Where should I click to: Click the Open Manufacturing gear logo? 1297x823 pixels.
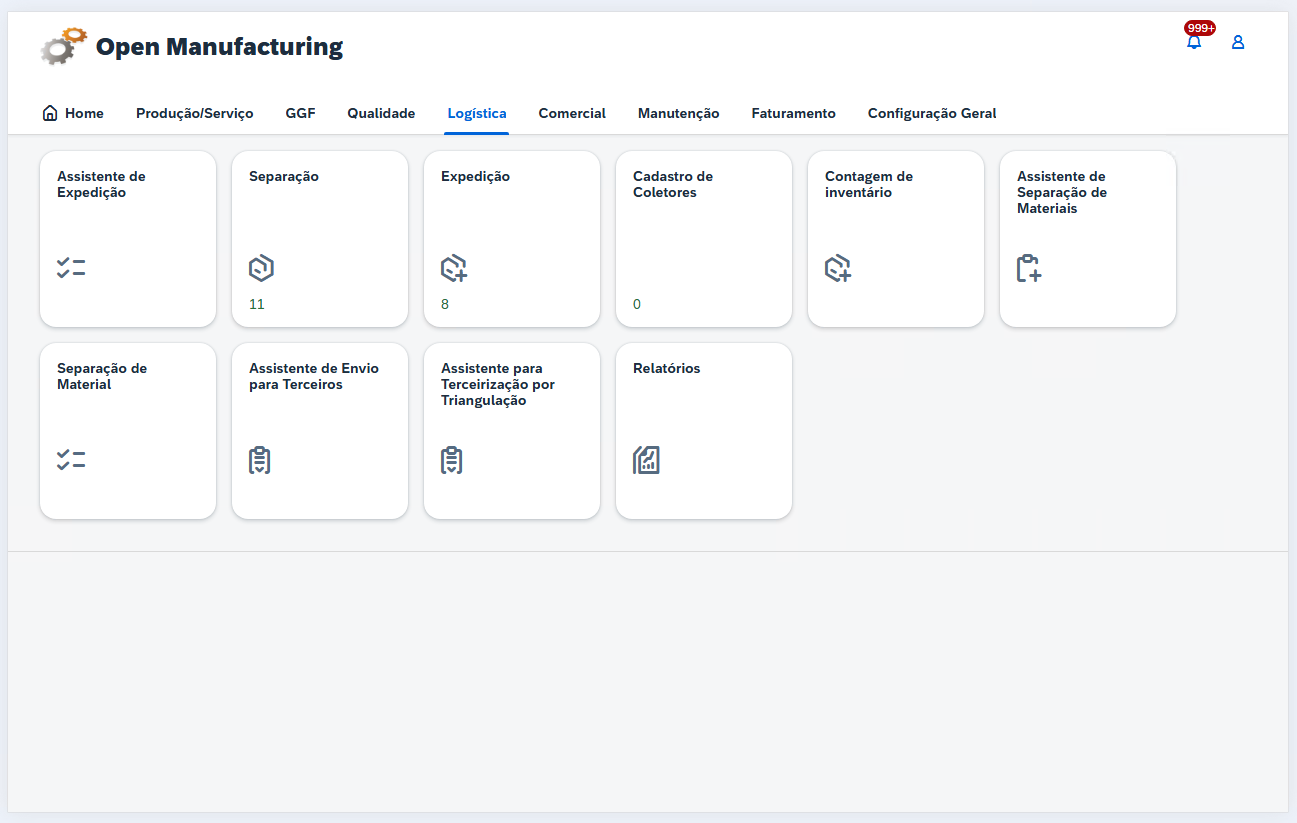(x=63, y=47)
